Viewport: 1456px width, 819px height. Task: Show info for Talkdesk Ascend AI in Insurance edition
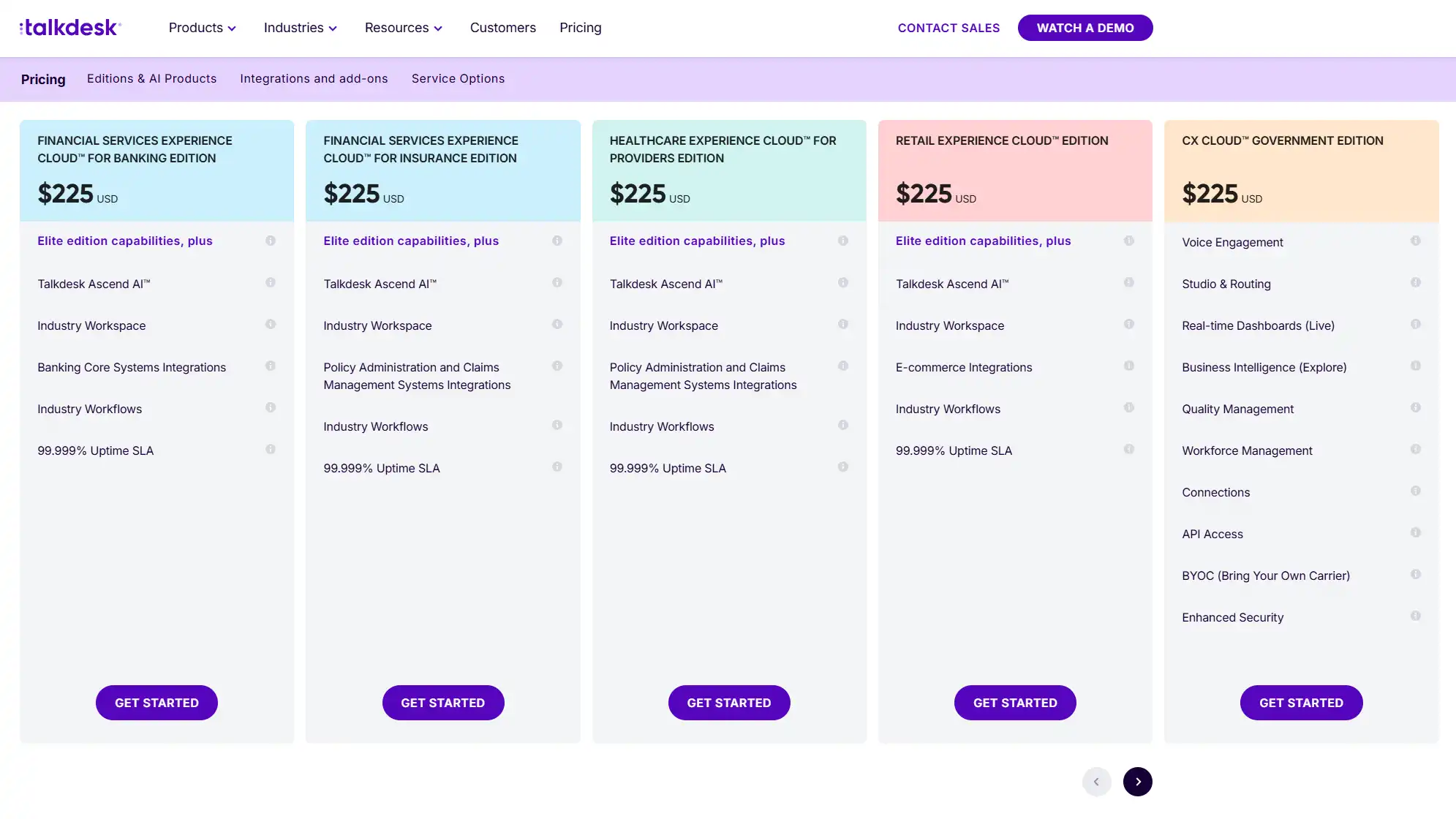pyautogui.click(x=557, y=282)
